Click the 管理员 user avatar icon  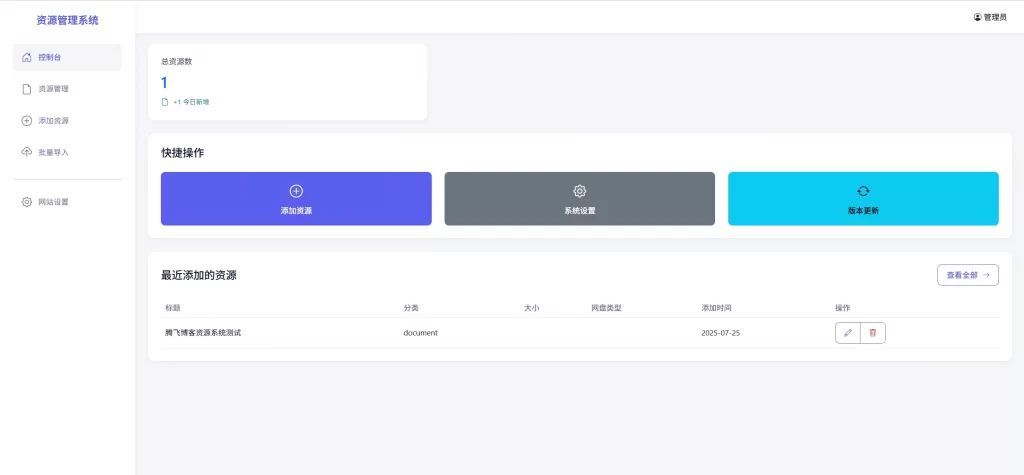point(978,18)
